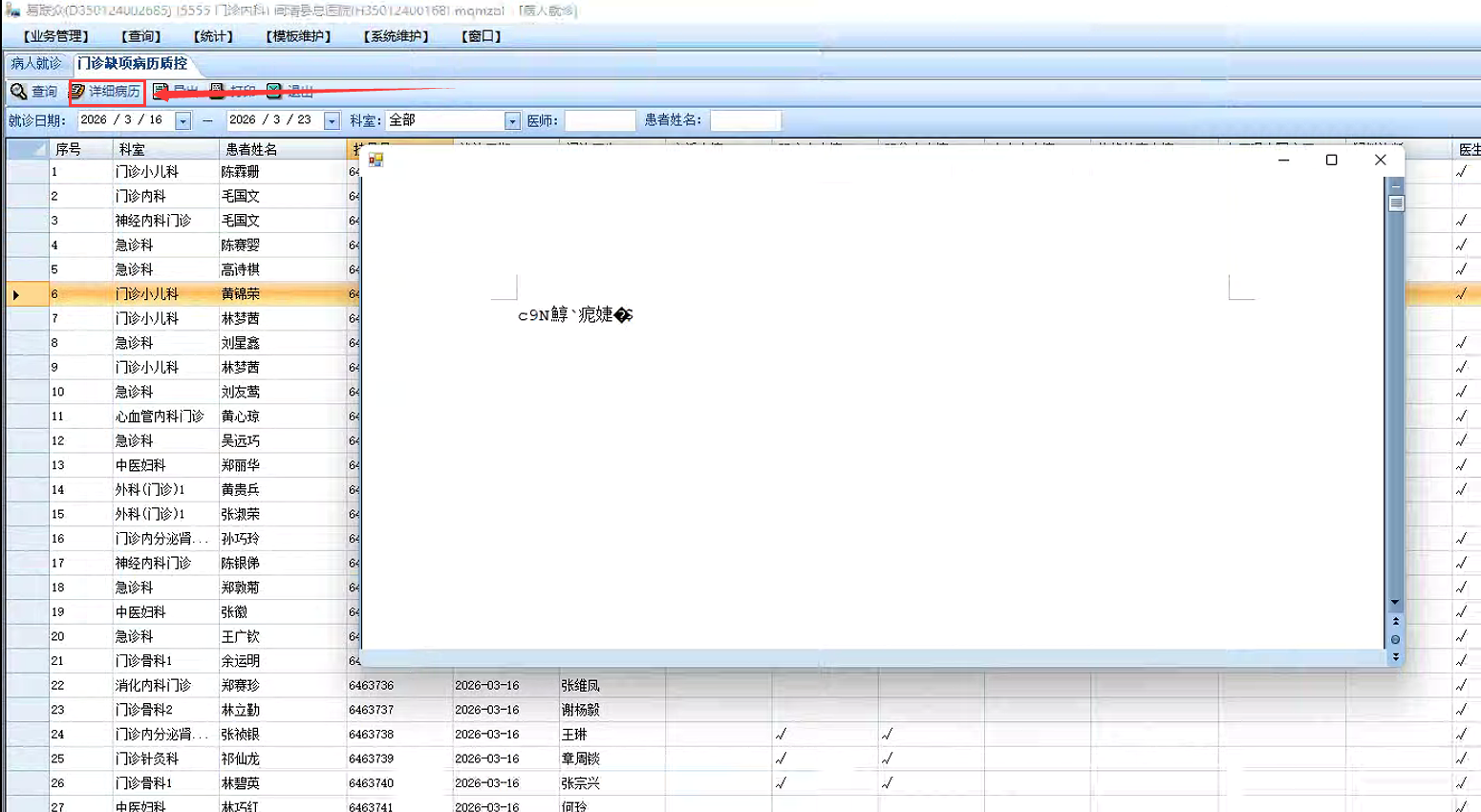The image size is (1481, 812).
Task: Click the browse object circle in popup scrollbar
Action: click(x=1396, y=639)
